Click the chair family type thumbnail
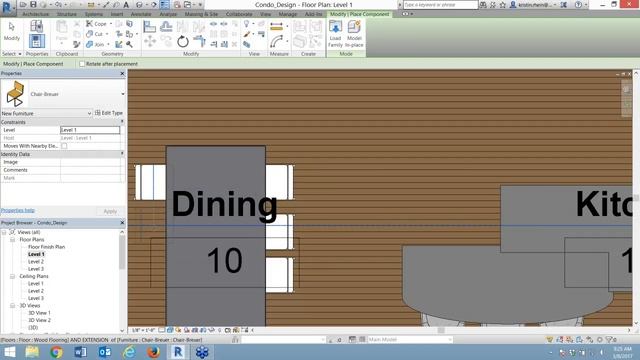640x360 pixels. [x=15, y=94]
